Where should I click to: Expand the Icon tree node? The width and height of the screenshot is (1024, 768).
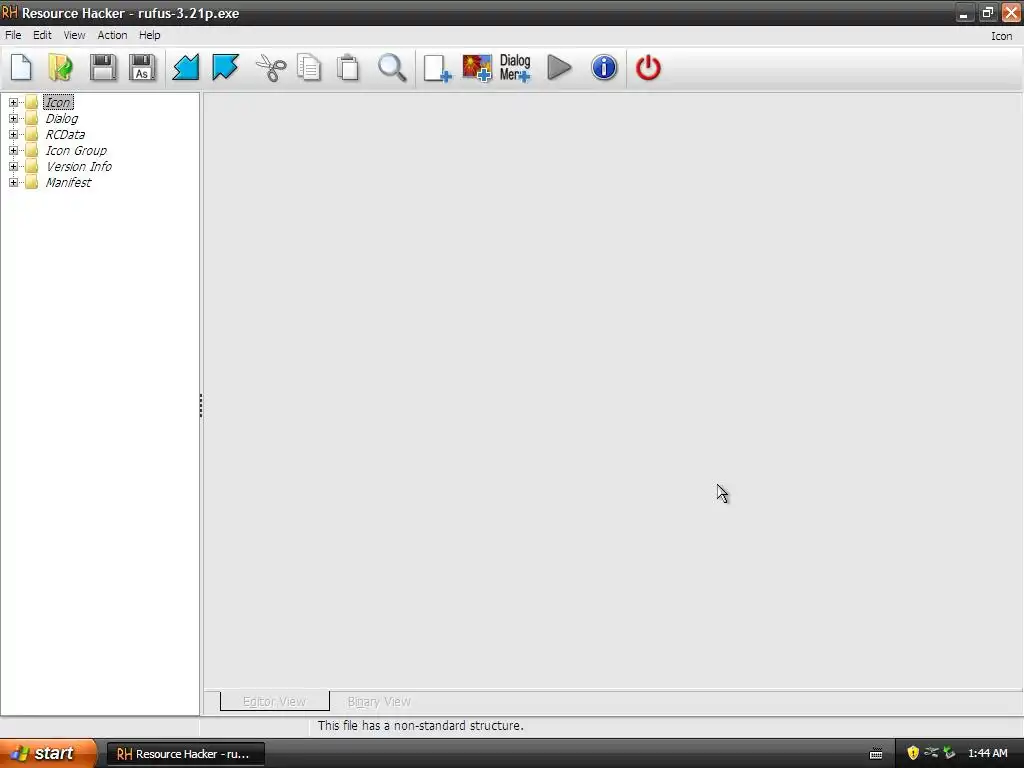[13, 103]
